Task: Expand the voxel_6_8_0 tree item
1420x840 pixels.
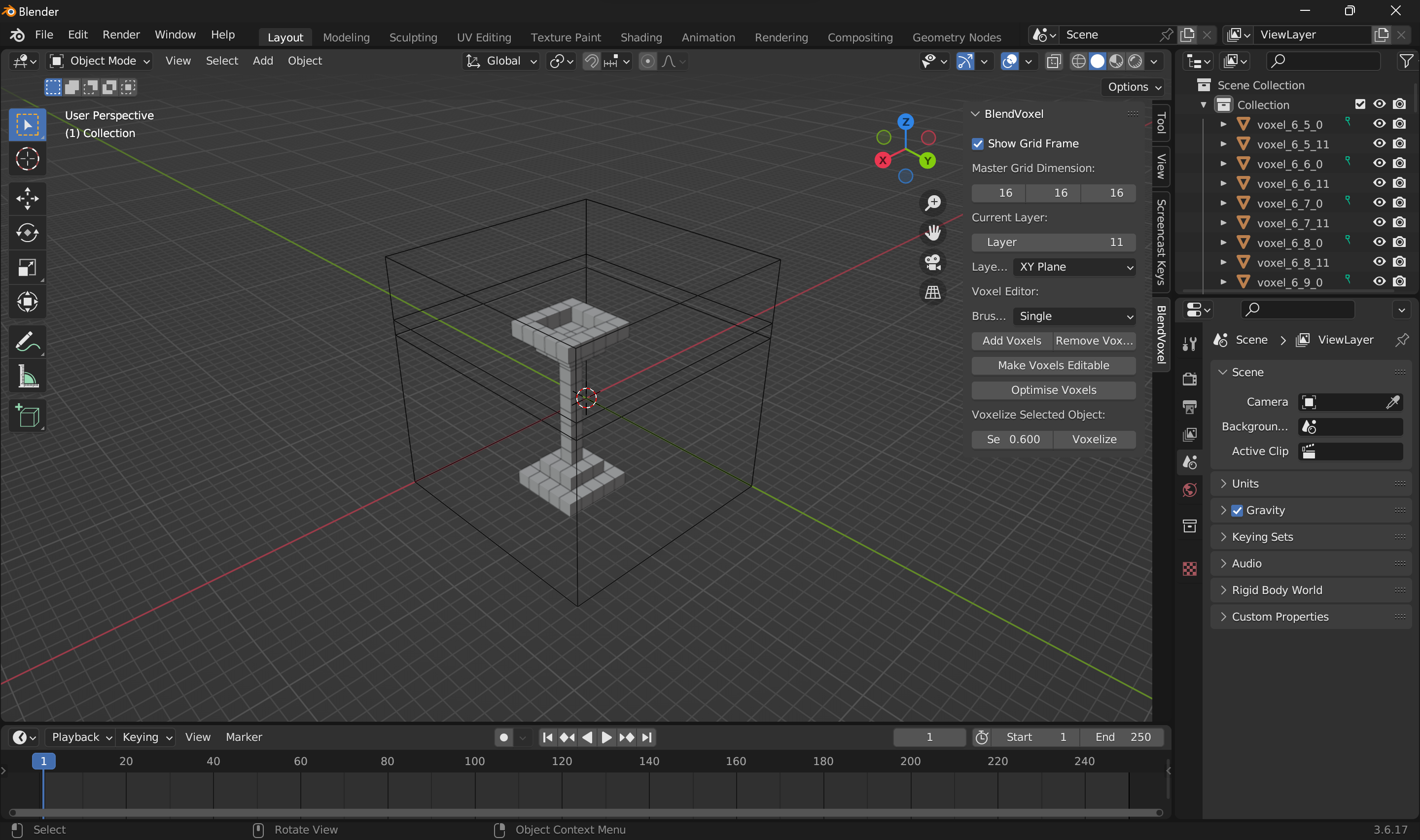Action: coord(1223,243)
